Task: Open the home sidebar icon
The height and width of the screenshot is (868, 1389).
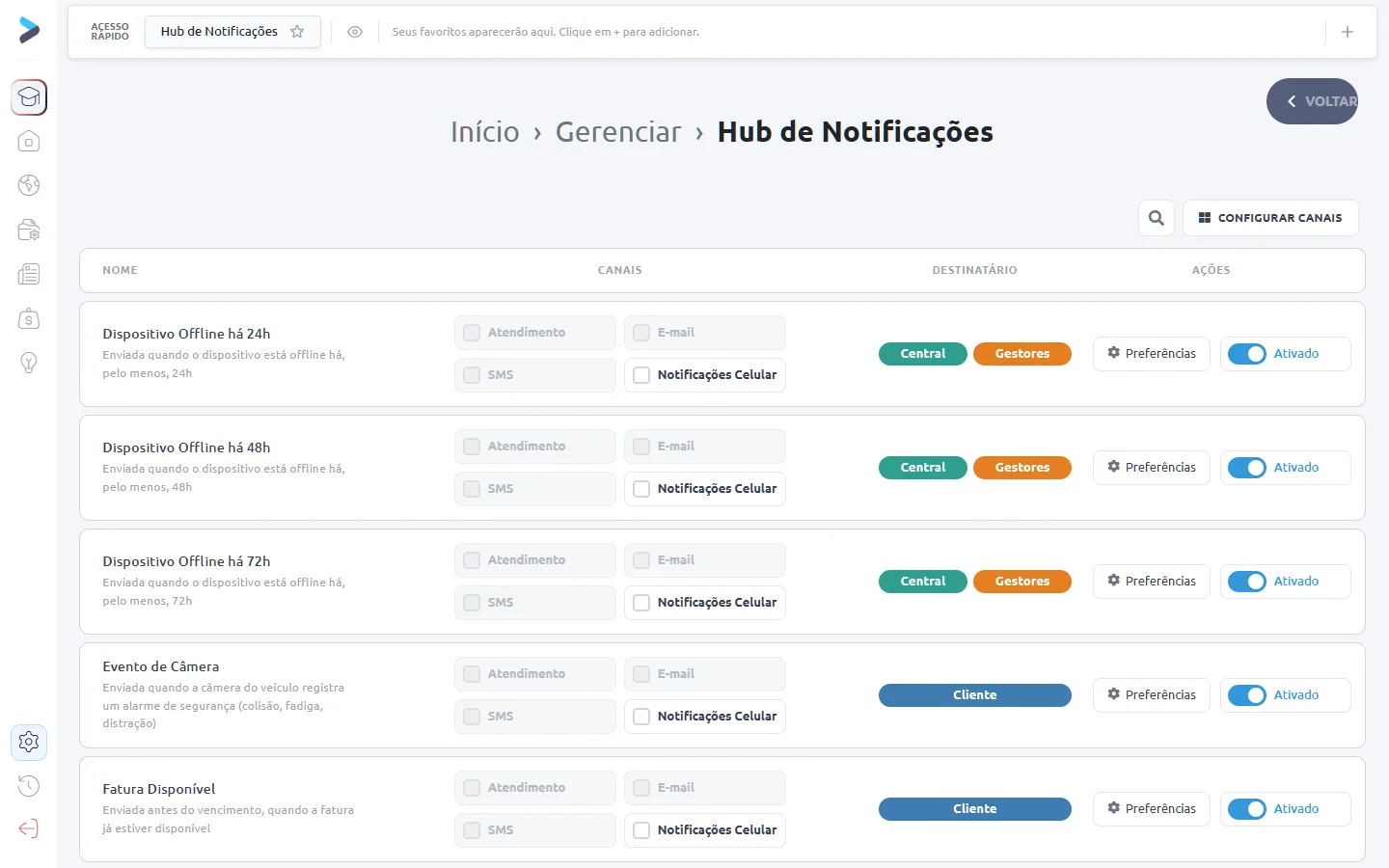Action: tap(29, 142)
